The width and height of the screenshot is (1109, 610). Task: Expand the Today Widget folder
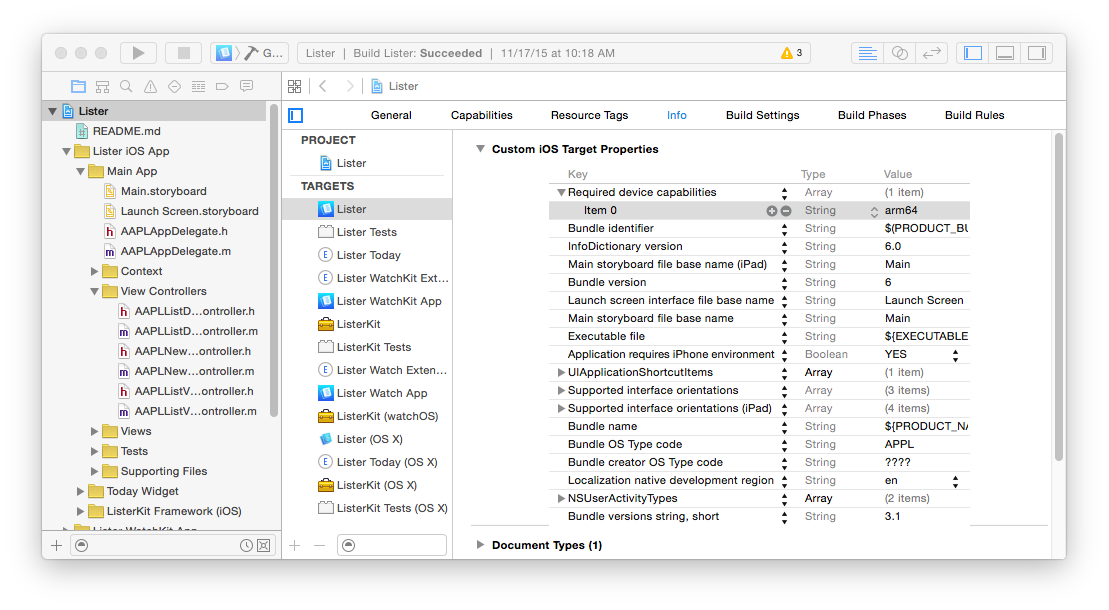click(x=81, y=491)
